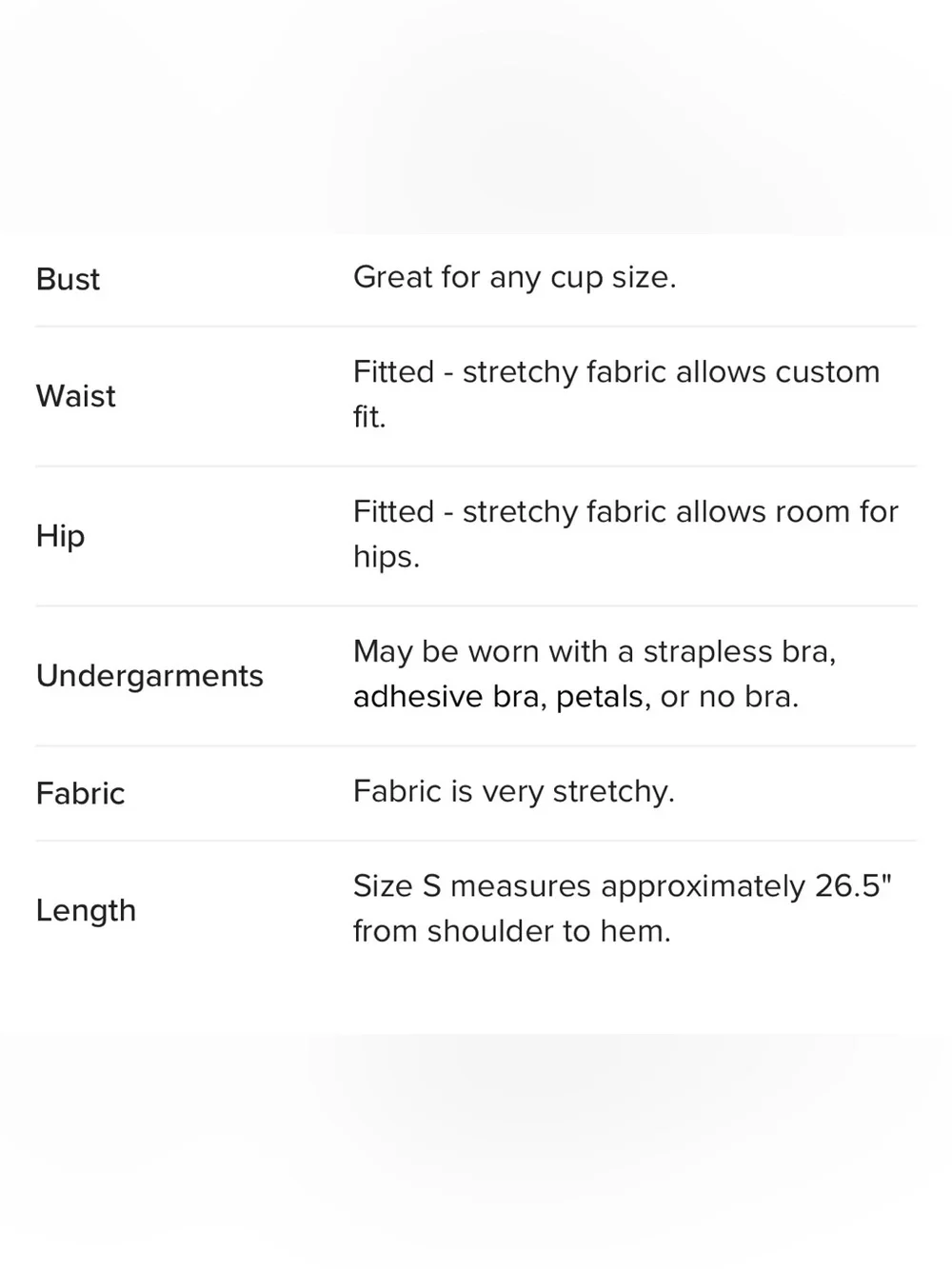952x1269 pixels.
Task: Select the 'stretchy fabric allows custom fit' text
Action: (x=617, y=394)
